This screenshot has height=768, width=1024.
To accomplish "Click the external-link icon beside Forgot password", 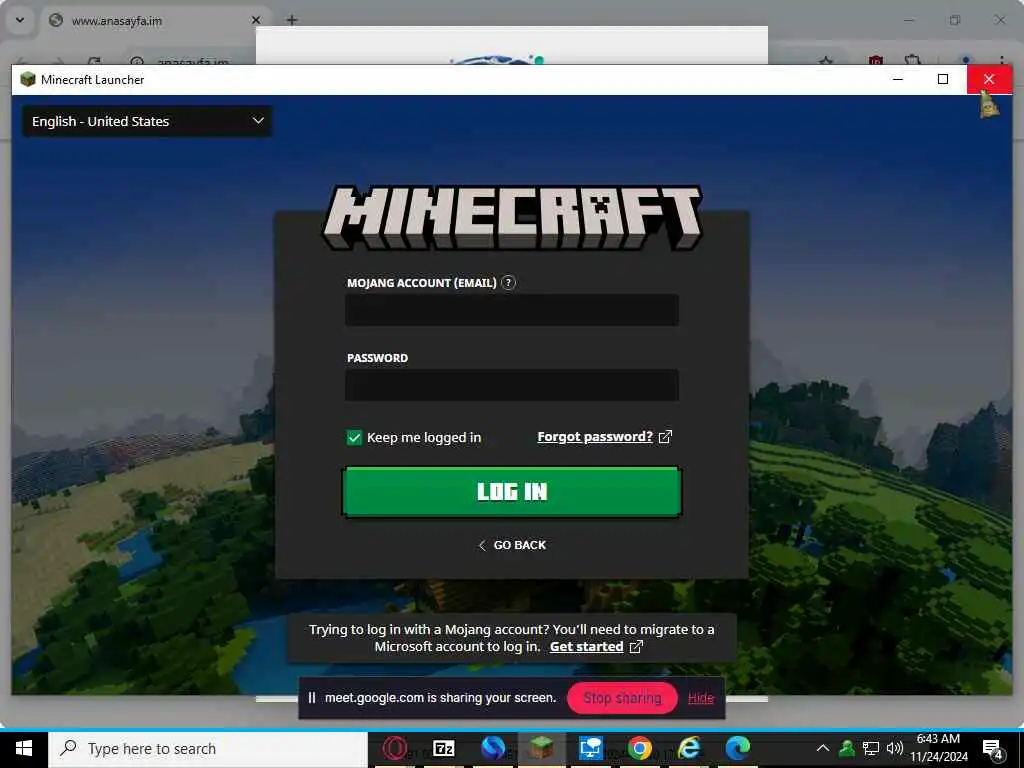I will coord(665,437).
